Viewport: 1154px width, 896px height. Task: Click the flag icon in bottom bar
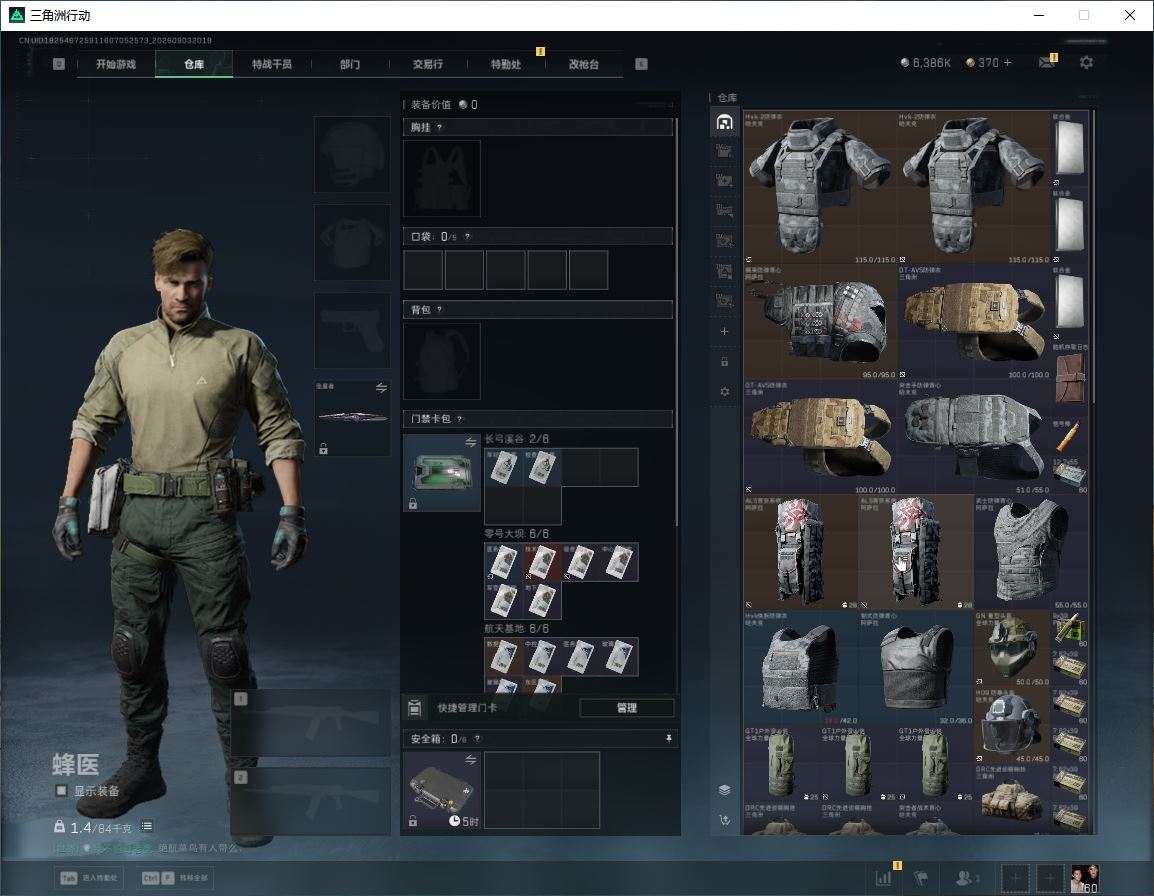point(921,878)
